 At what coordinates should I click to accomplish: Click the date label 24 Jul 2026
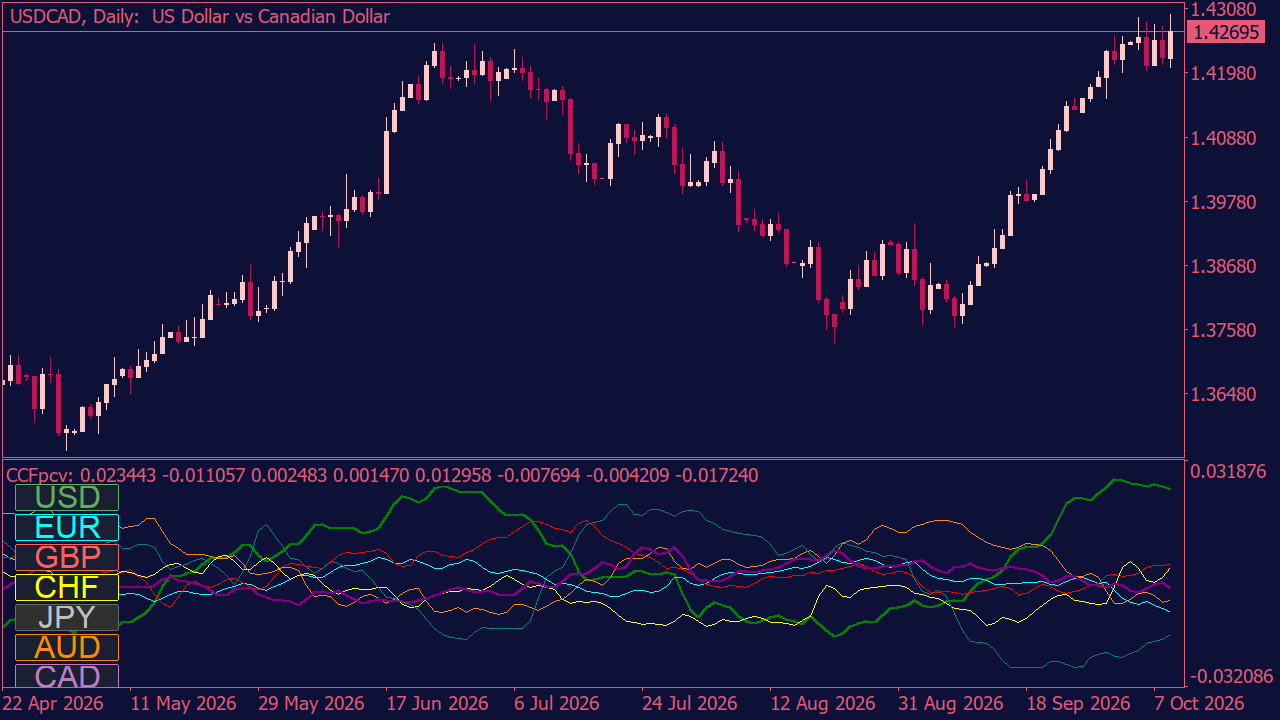690,704
